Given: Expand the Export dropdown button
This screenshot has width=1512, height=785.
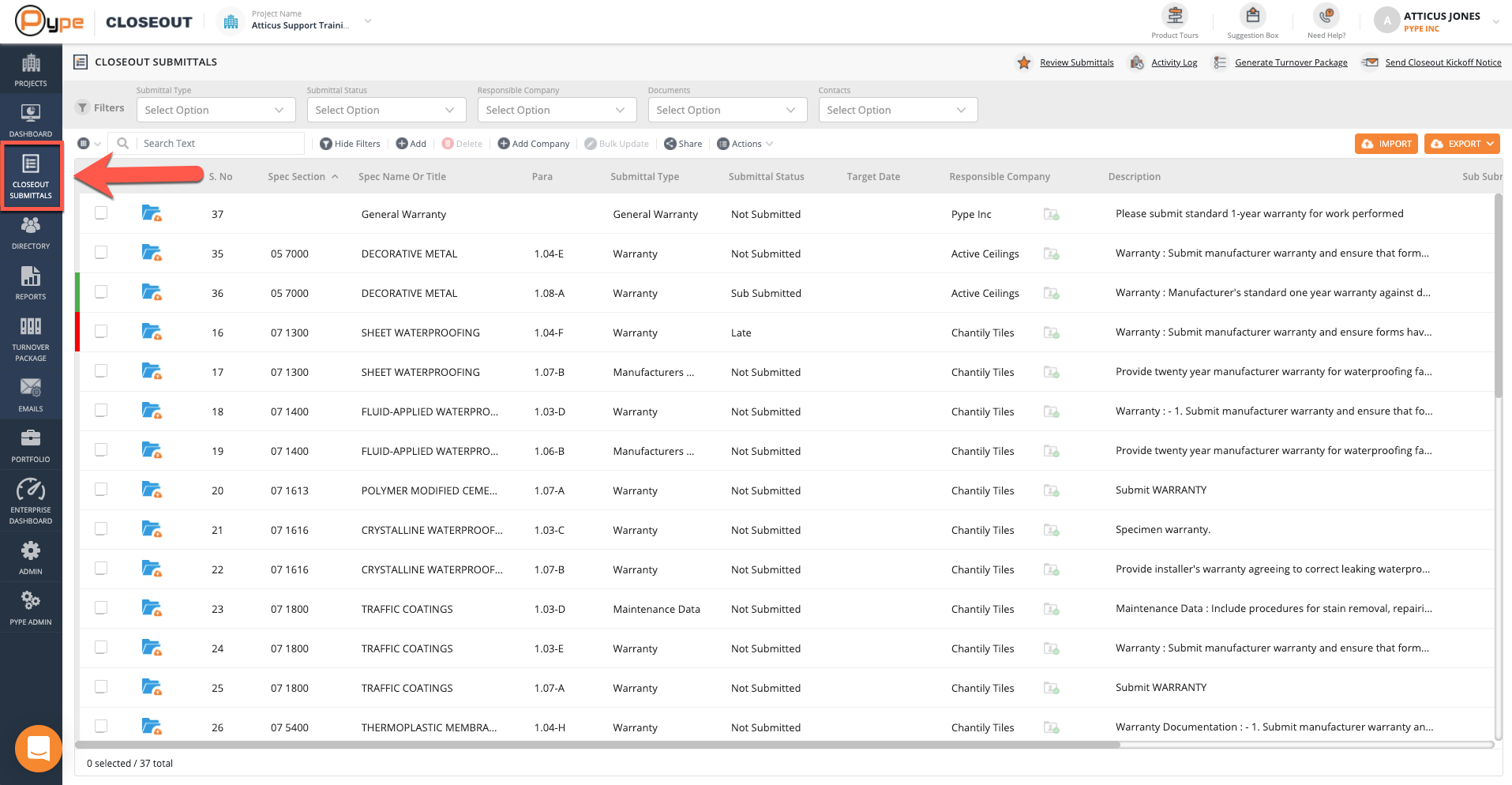Looking at the screenshot, I should [1462, 144].
